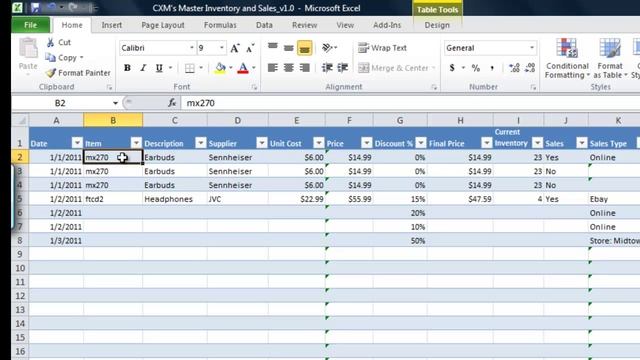
Task: Open the Supplier column filter dropdown
Action: [262, 143]
